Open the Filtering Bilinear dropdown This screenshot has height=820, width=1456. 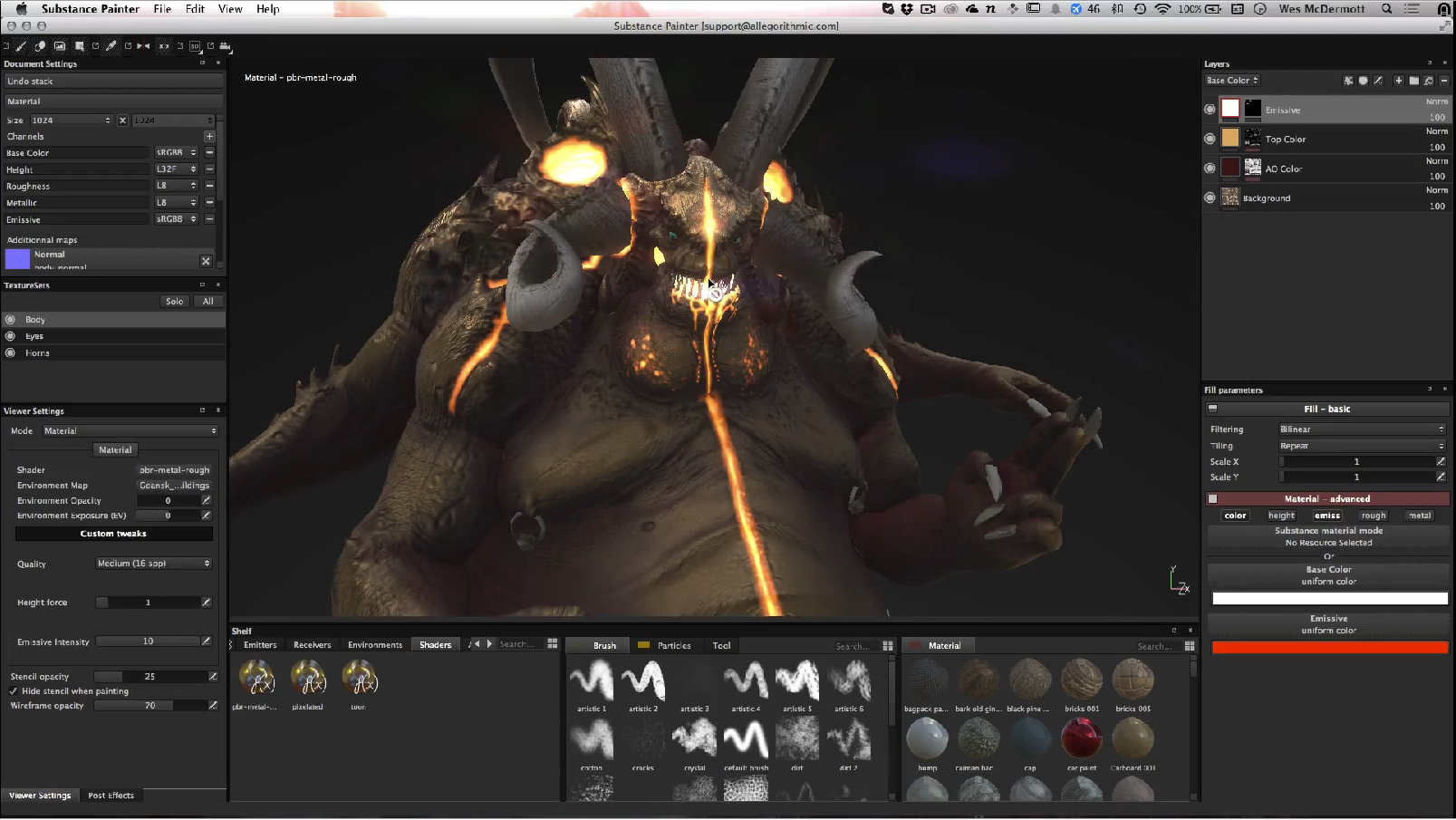(x=1361, y=429)
